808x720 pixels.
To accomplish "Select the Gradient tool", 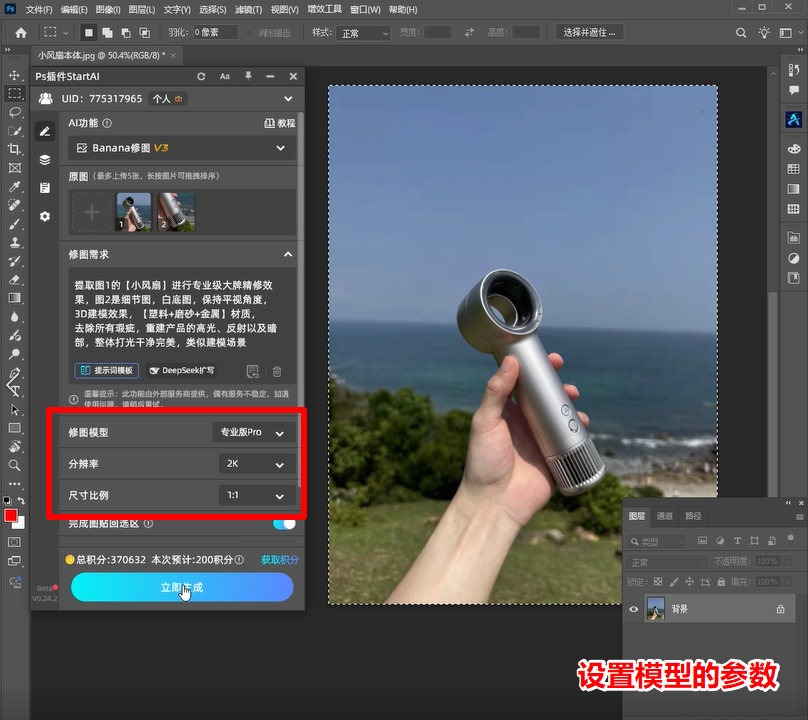I will click(x=14, y=298).
